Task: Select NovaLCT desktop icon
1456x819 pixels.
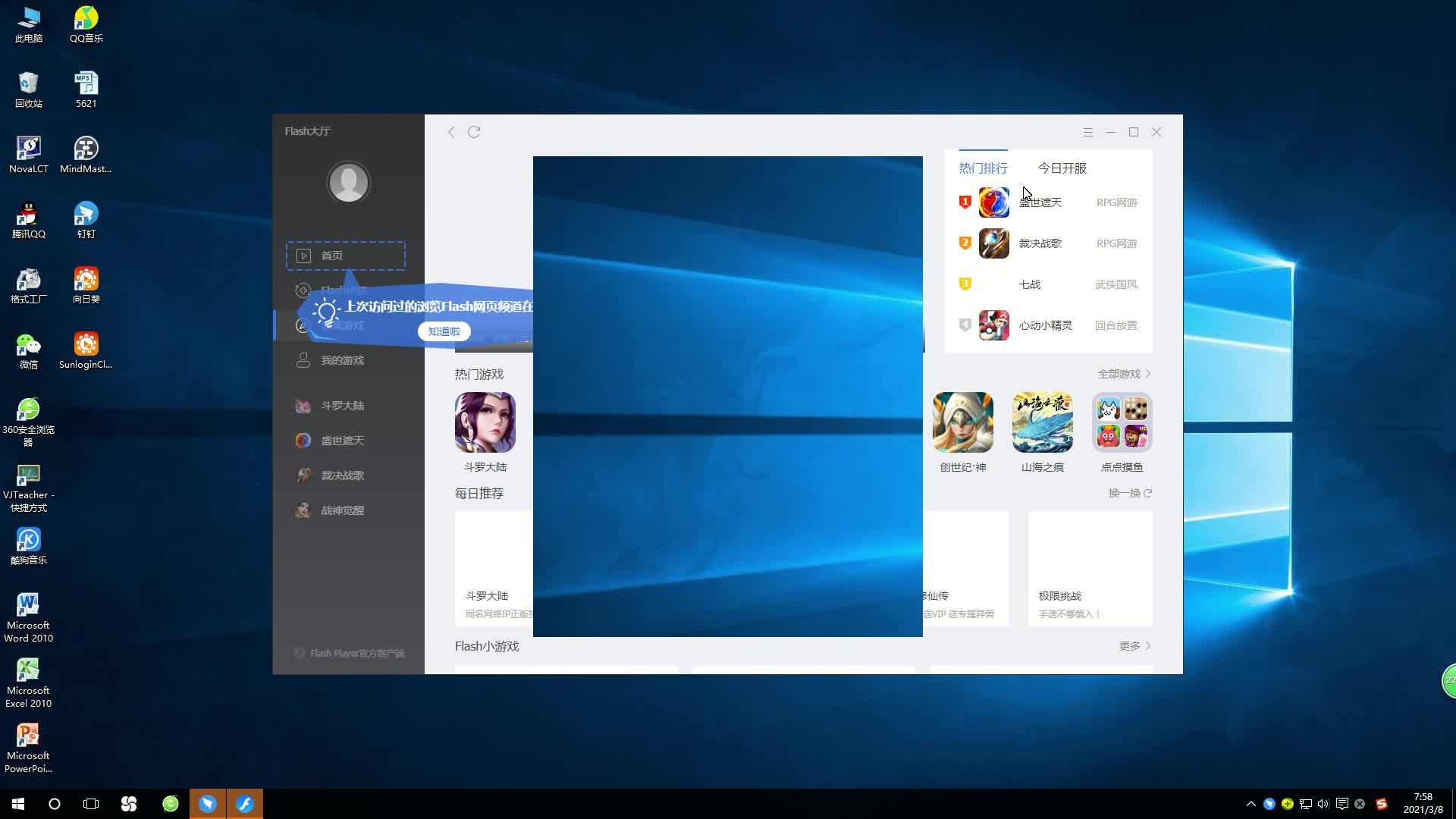Action: point(29,155)
